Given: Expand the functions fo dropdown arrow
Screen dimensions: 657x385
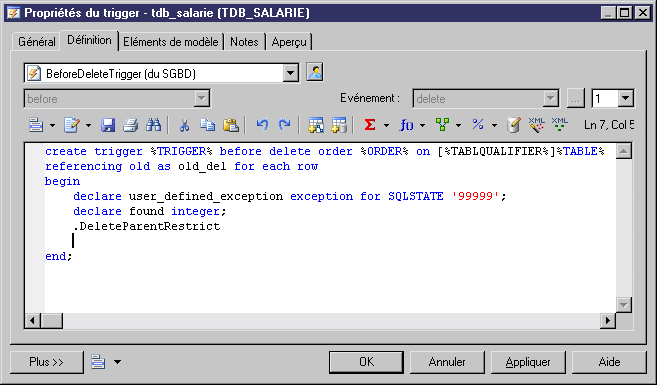Looking at the screenshot, I should click(x=422, y=125).
